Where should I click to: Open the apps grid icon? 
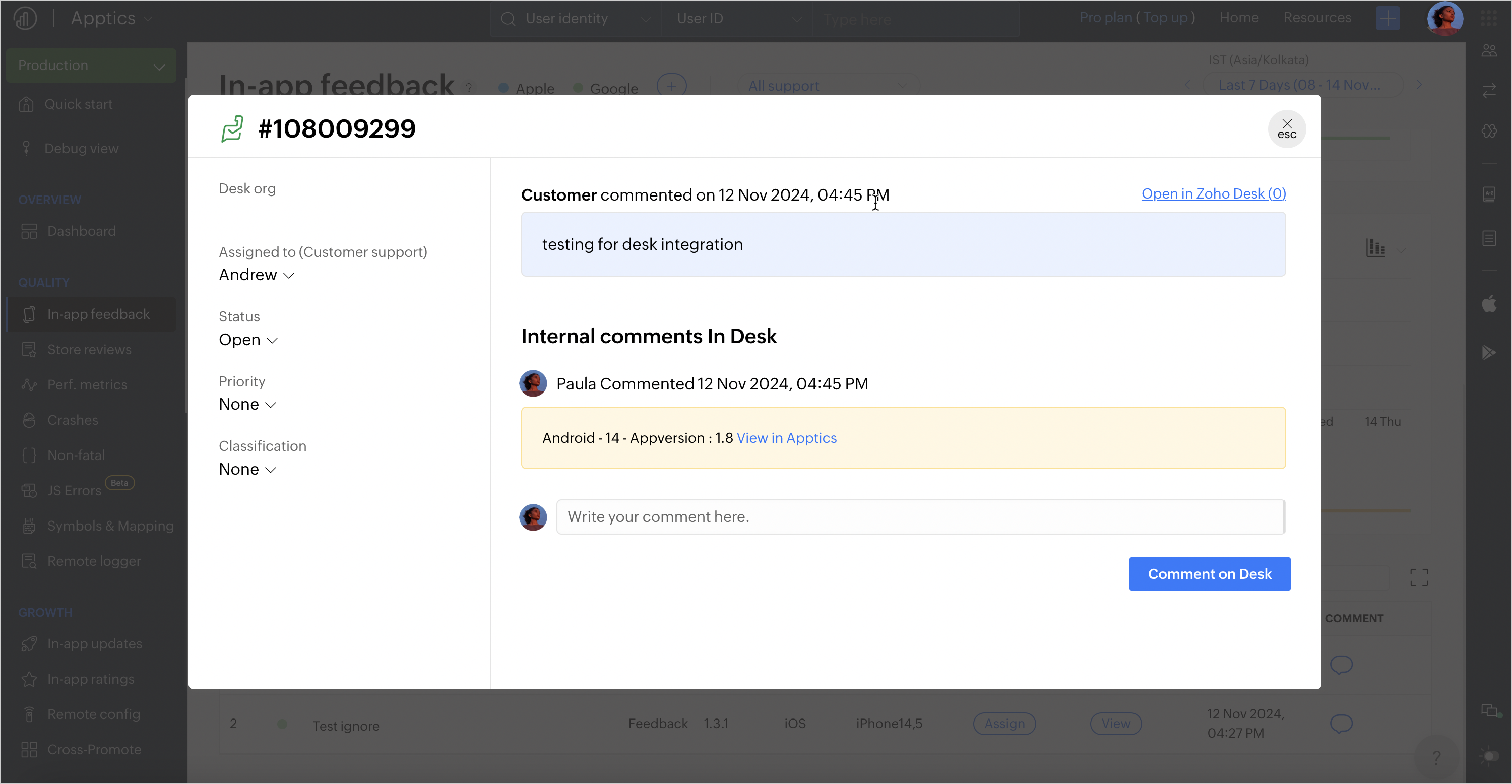click(1488, 18)
